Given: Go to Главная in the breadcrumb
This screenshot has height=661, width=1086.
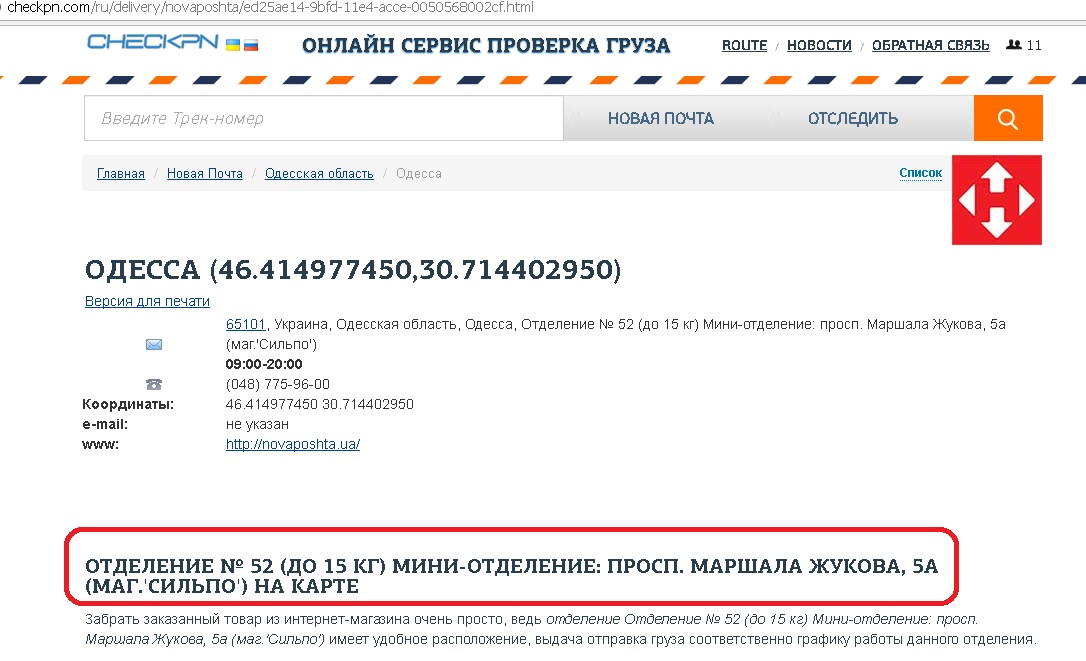Looking at the screenshot, I should [121, 174].
